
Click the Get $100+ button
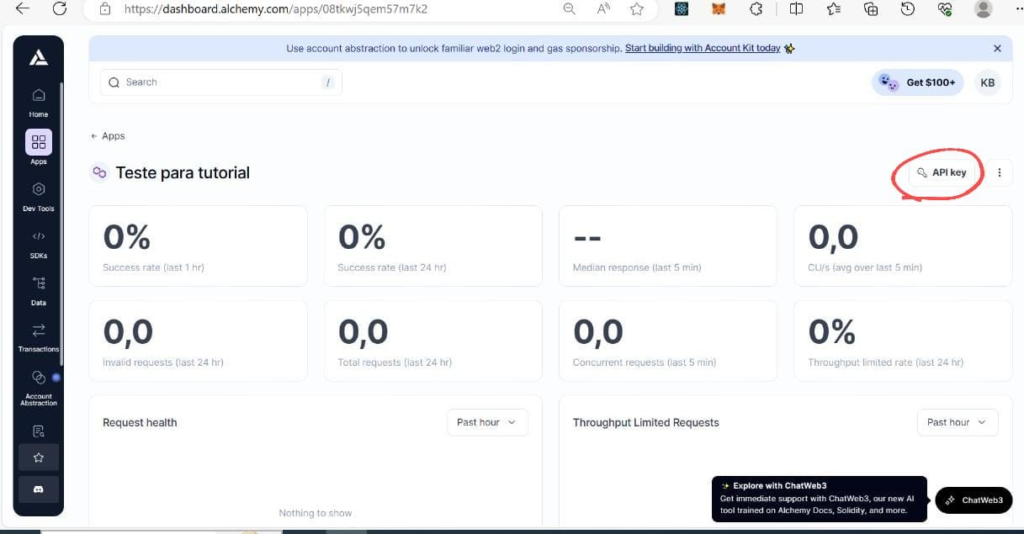pos(918,82)
